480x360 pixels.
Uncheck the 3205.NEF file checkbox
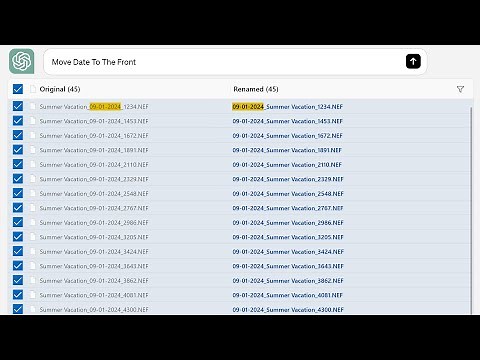[18, 237]
